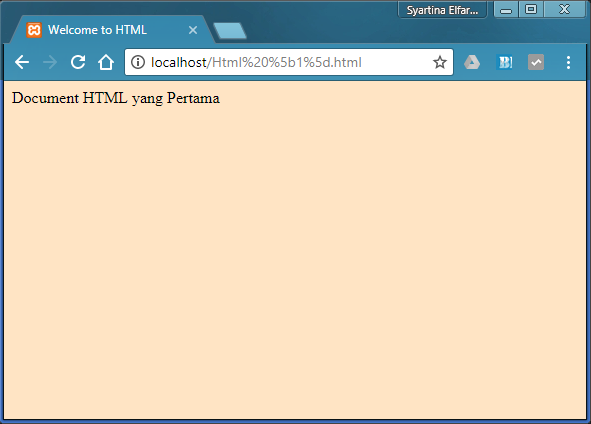Maximize the Chrome window
591x424 pixels.
click(531, 9)
